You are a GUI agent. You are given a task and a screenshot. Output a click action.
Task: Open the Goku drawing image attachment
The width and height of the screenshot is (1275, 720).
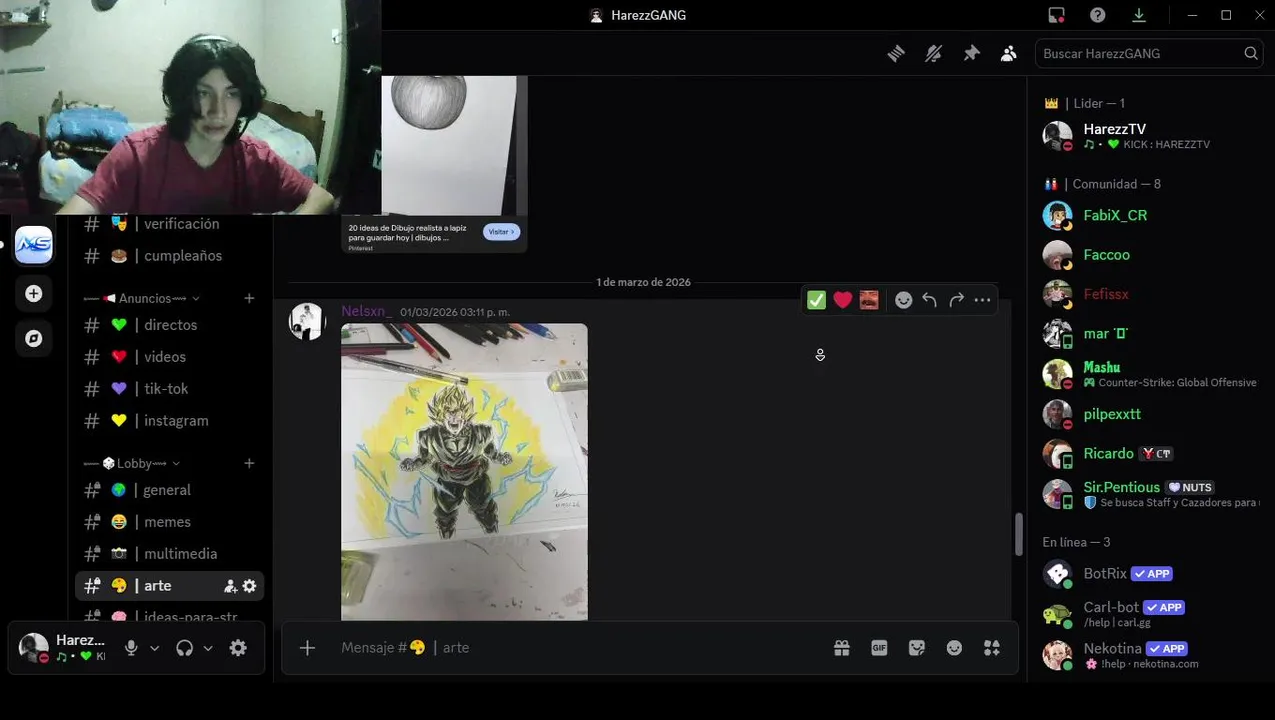(464, 472)
